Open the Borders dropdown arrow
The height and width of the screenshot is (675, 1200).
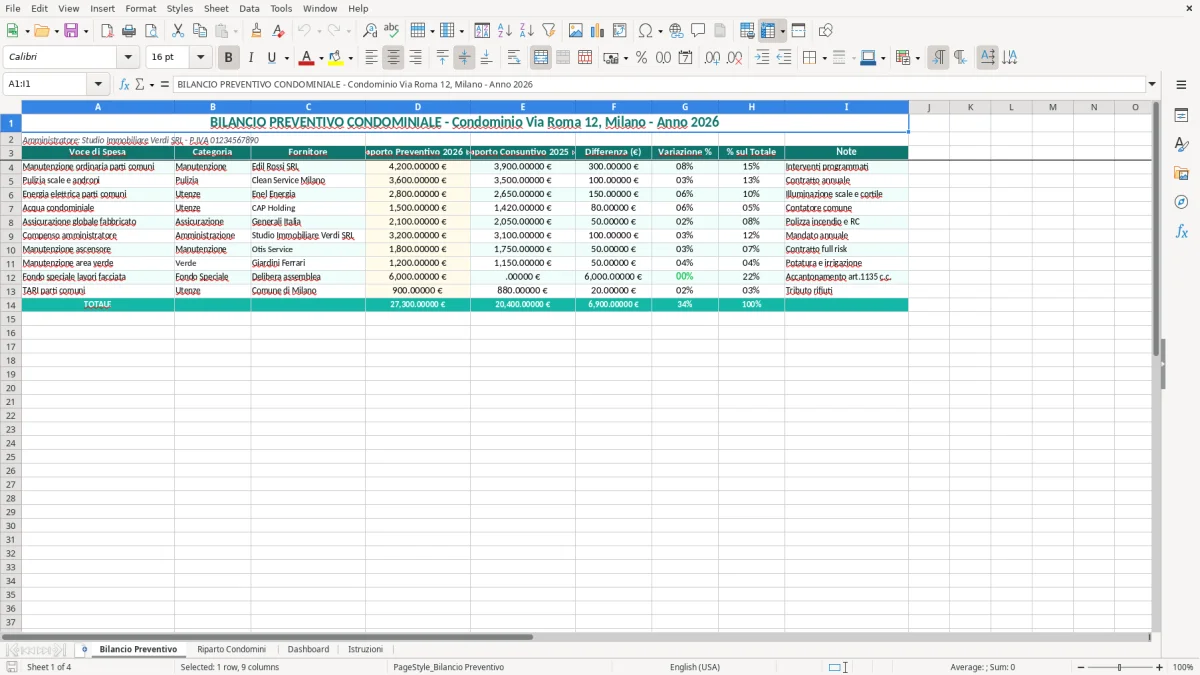click(823, 58)
